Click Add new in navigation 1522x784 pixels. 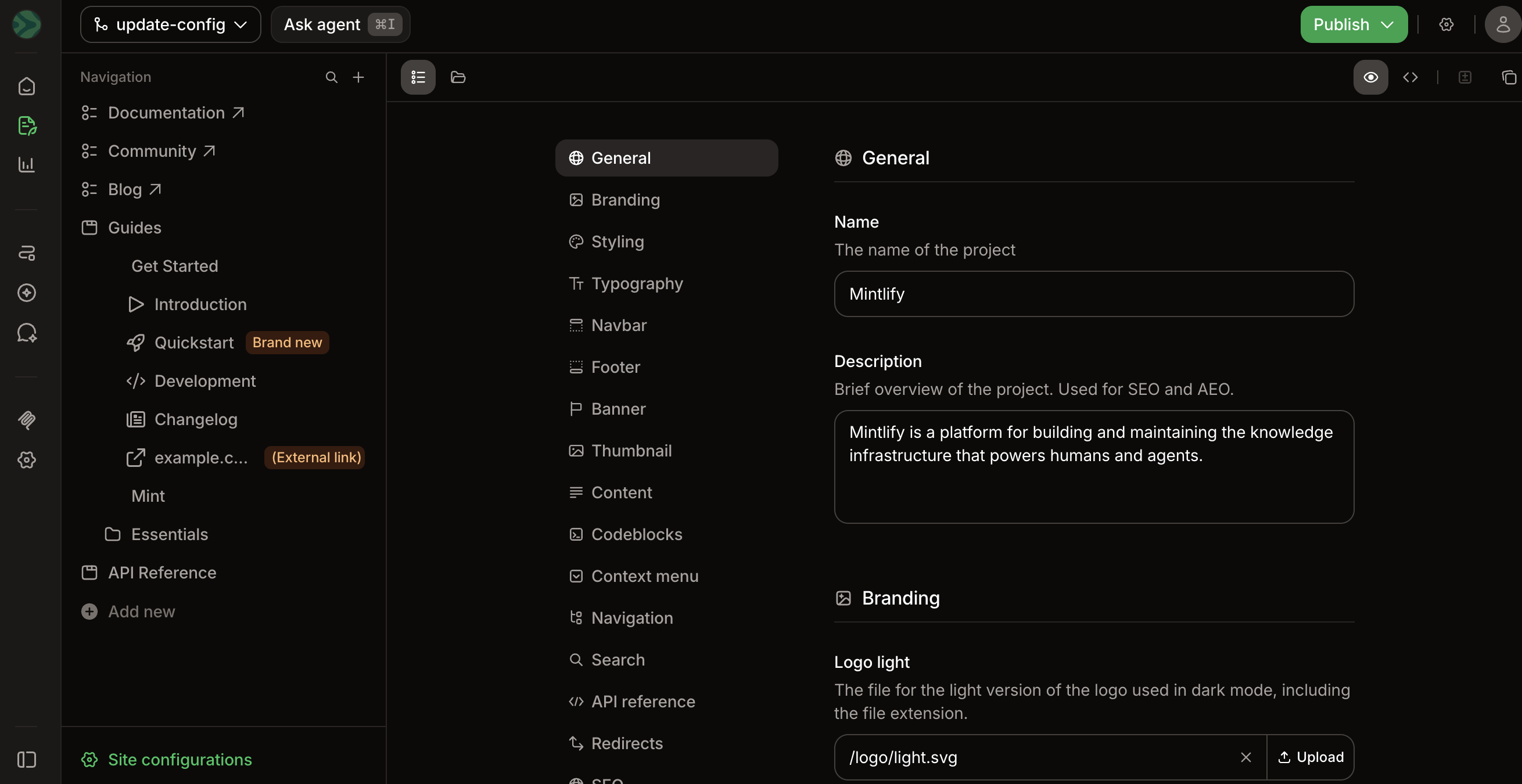(128, 611)
